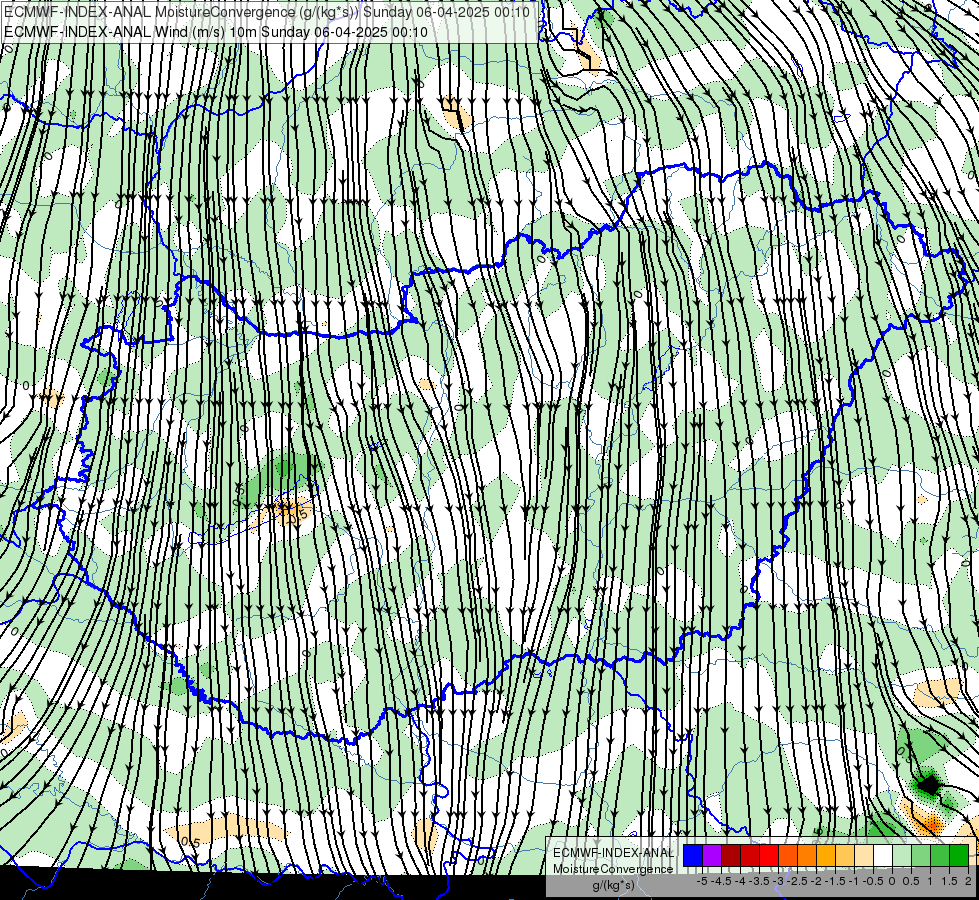
Task: Click the -5 tick label in the legend
Action: click(x=702, y=881)
